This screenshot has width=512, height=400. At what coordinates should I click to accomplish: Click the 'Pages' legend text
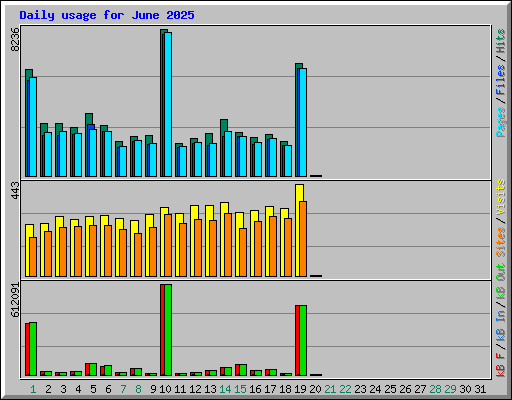501,122
